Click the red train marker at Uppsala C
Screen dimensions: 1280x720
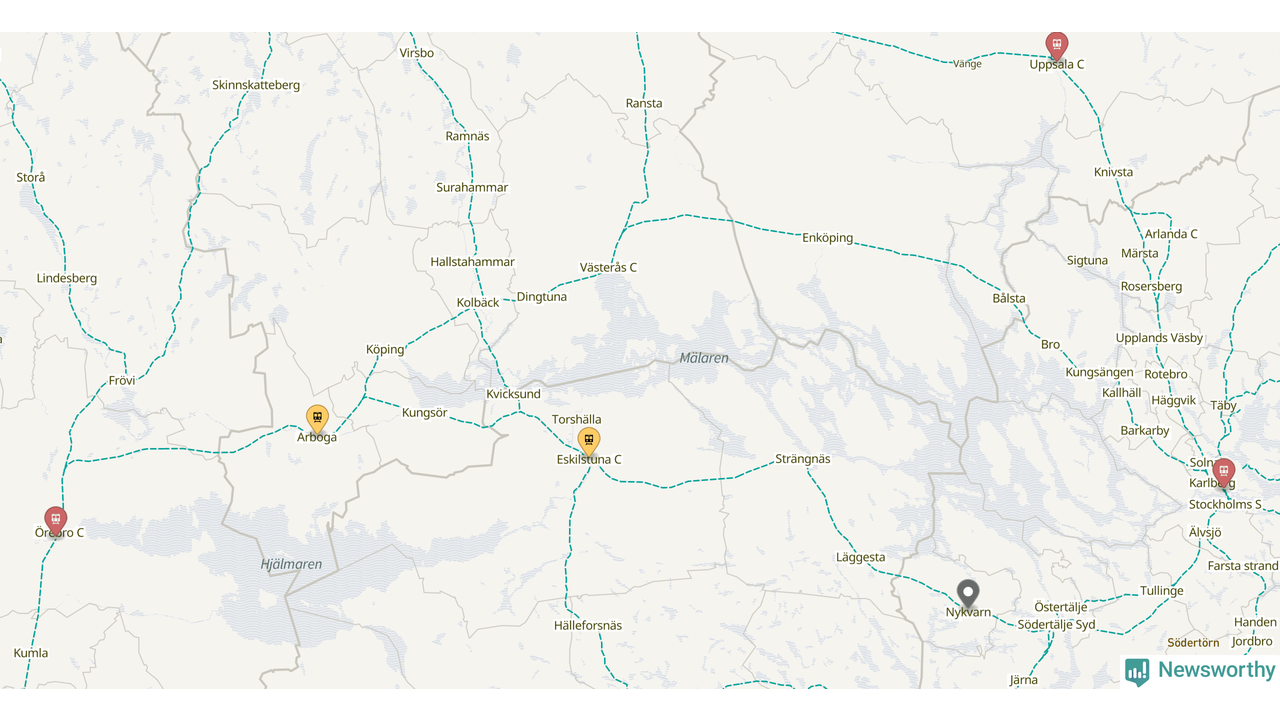[x=1057, y=45]
